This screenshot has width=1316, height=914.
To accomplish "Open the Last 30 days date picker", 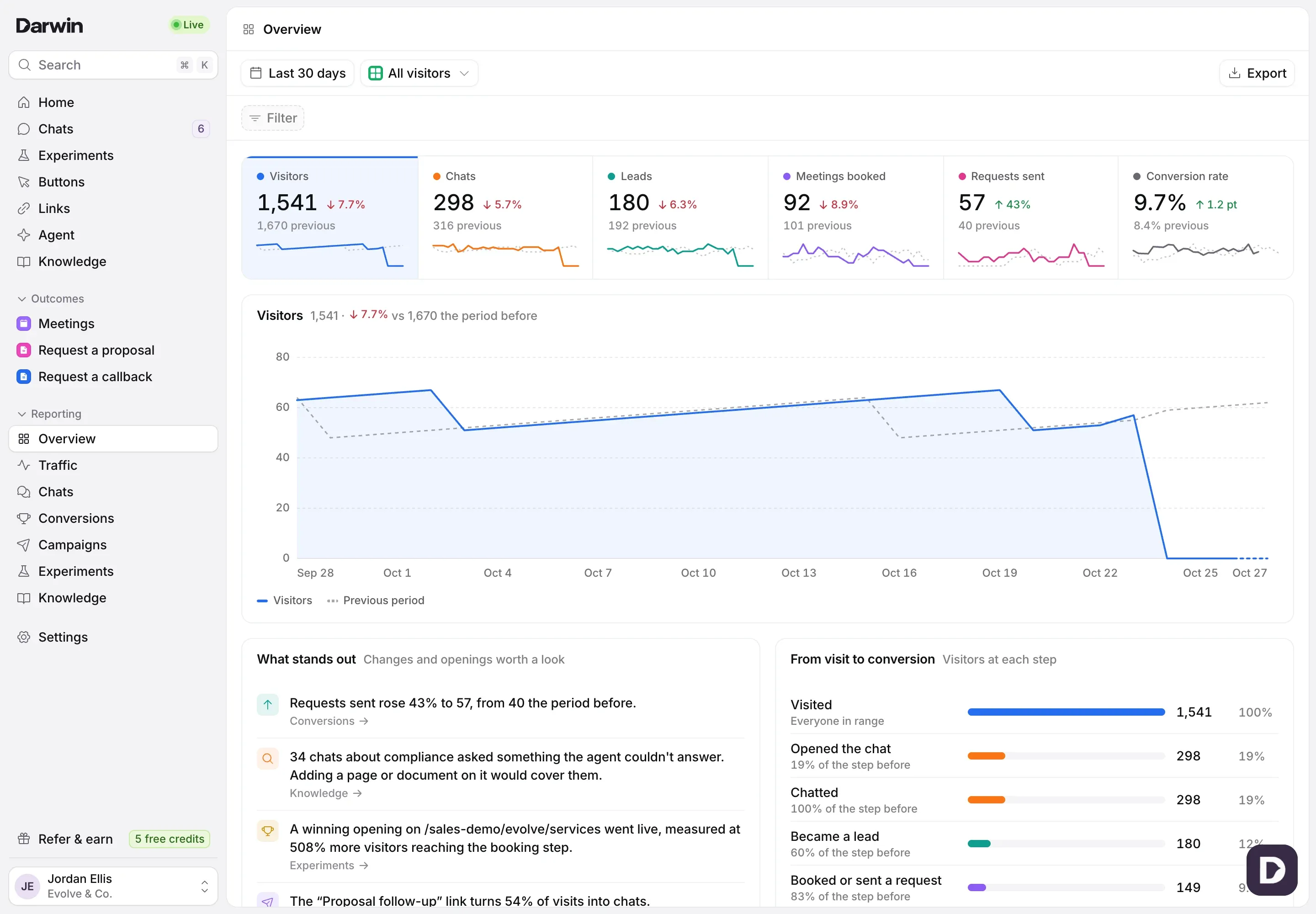I will coord(298,73).
